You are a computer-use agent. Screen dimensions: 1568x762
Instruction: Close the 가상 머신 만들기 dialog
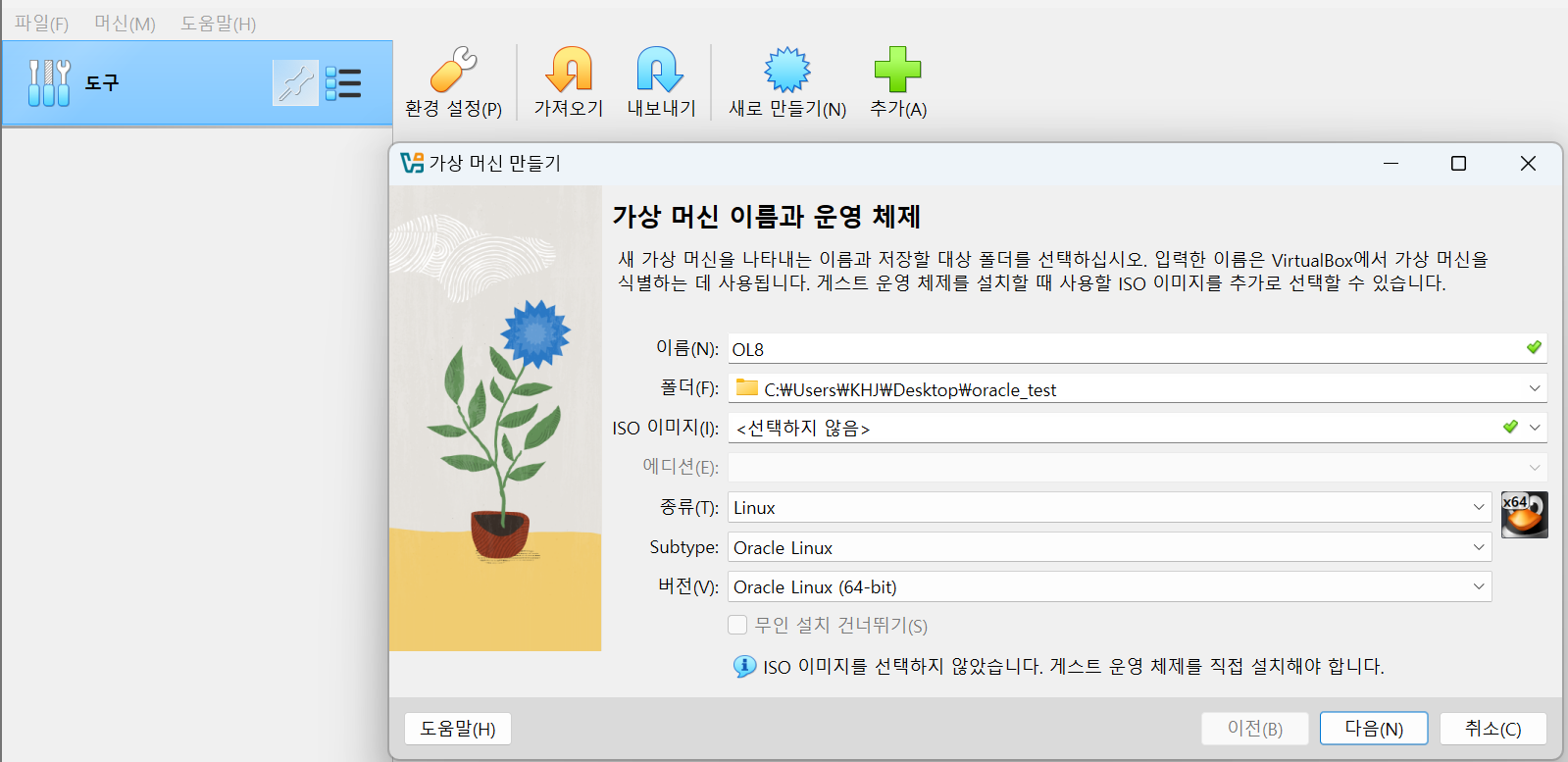coord(1528,163)
